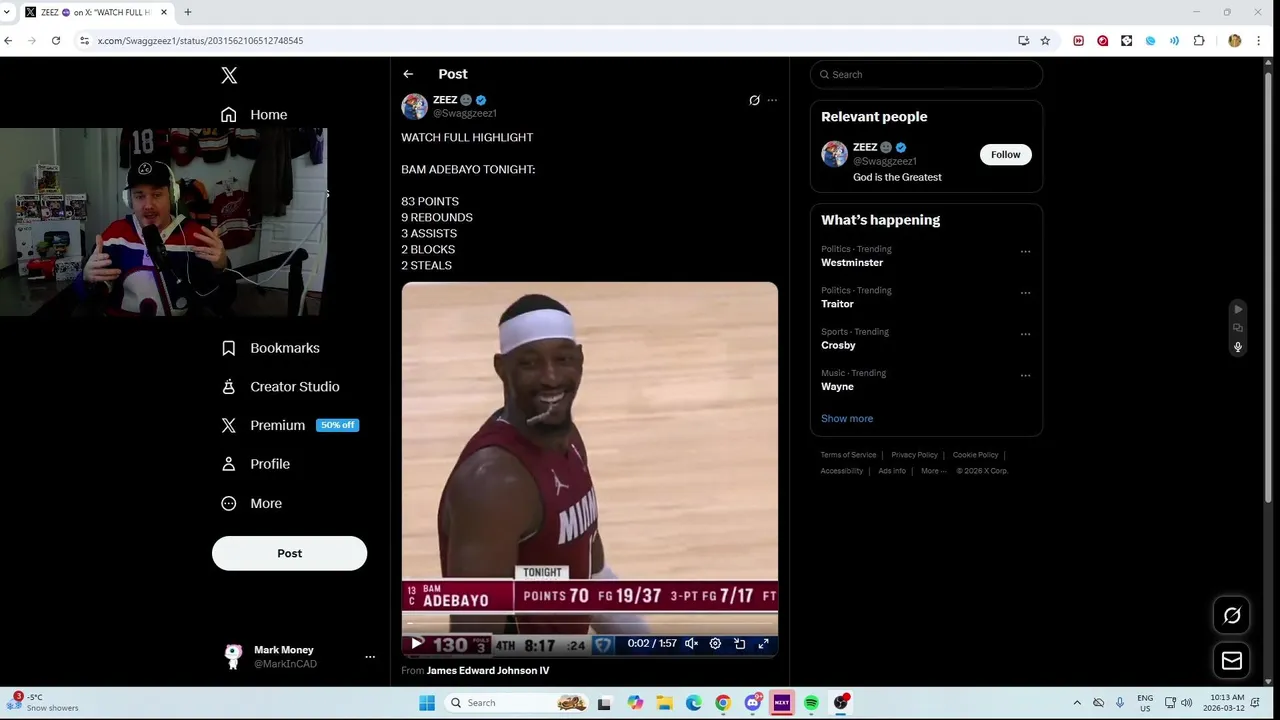Reload the page in Chrome

click(56, 41)
